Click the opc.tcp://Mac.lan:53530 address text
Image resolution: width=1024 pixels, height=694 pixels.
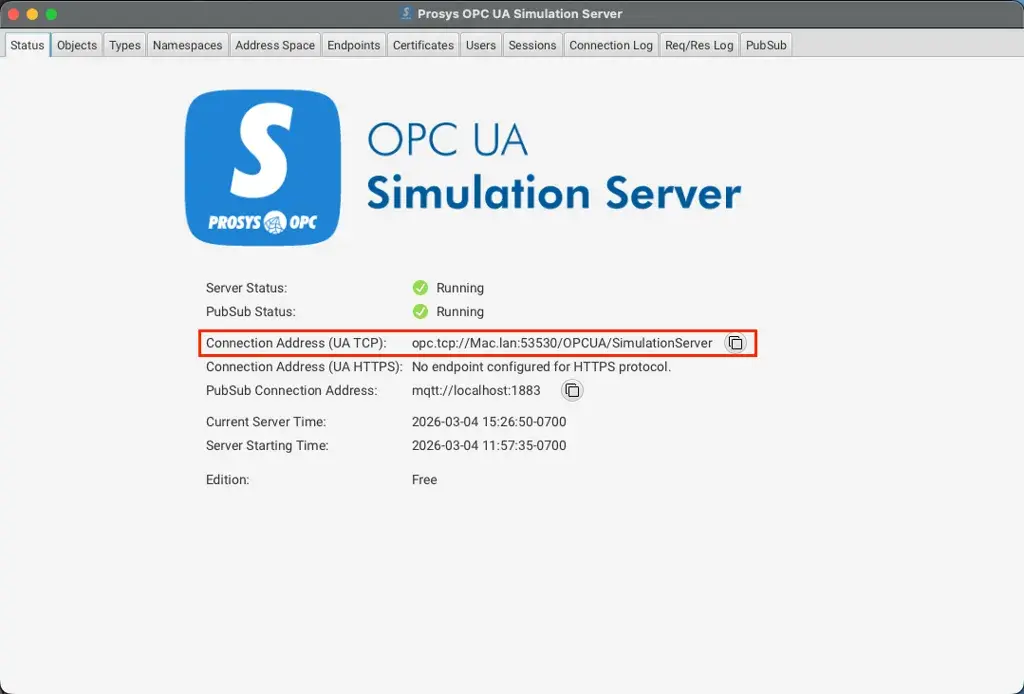tap(562, 343)
